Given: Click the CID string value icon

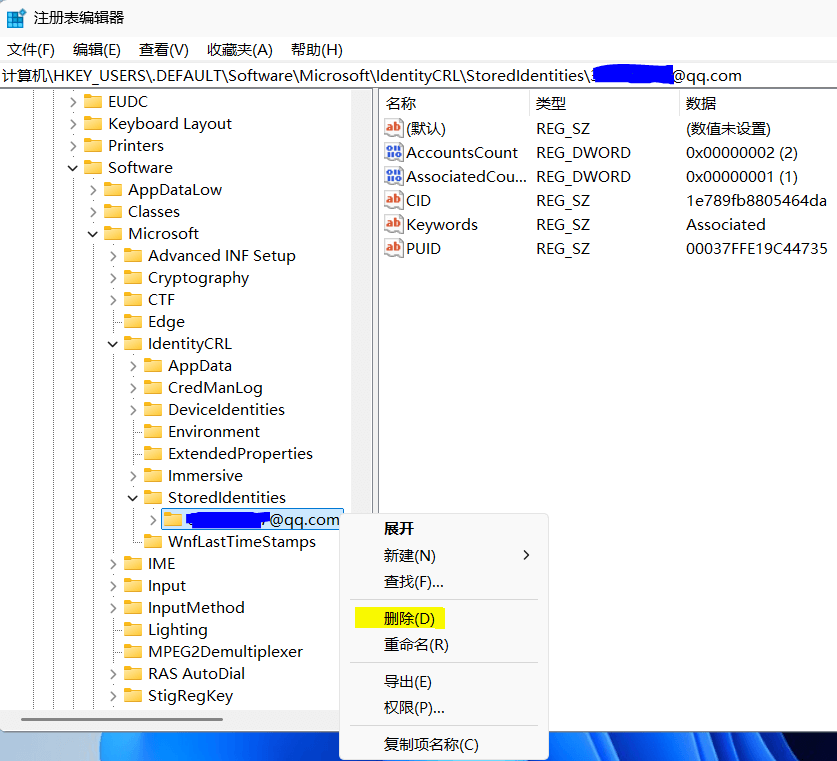Looking at the screenshot, I should click(x=394, y=200).
